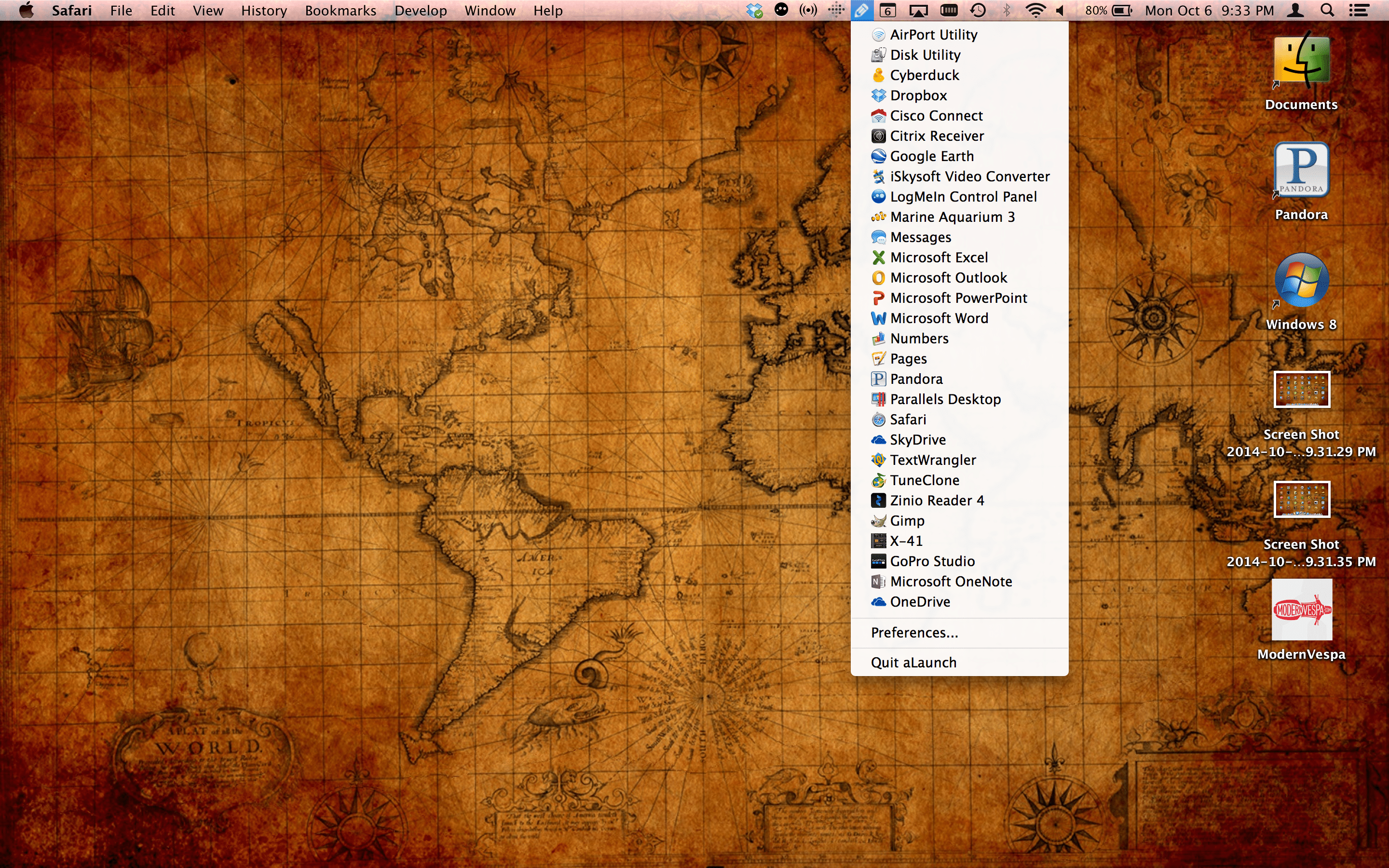Click the Microsoft Word W icon

[878, 318]
